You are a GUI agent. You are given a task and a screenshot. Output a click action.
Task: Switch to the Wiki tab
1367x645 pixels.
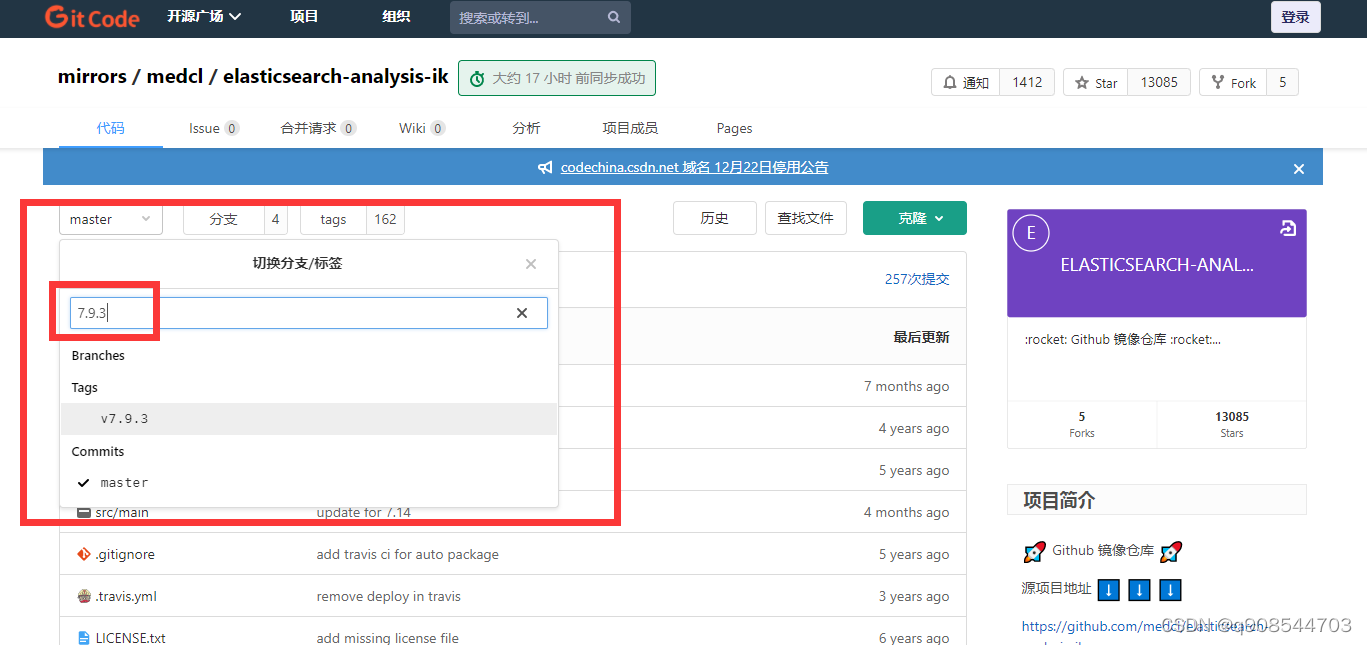click(x=422, y=128)
